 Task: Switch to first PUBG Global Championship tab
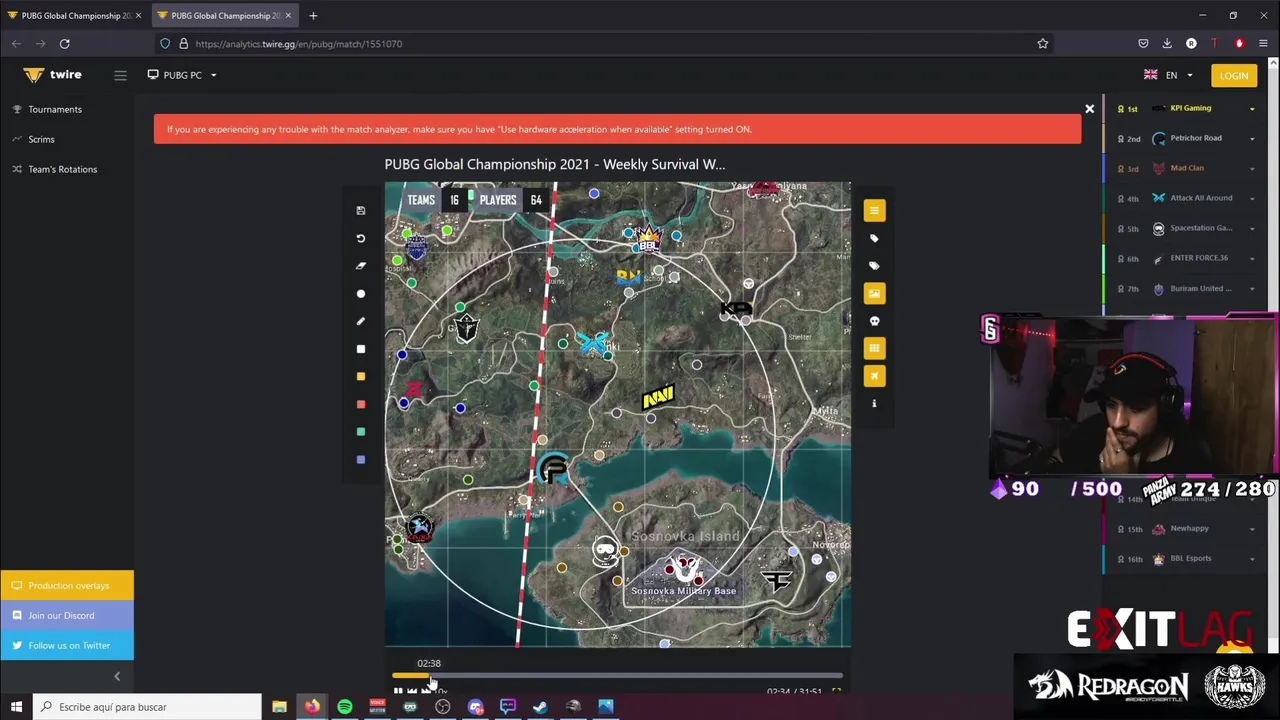(x=74, y=16)
